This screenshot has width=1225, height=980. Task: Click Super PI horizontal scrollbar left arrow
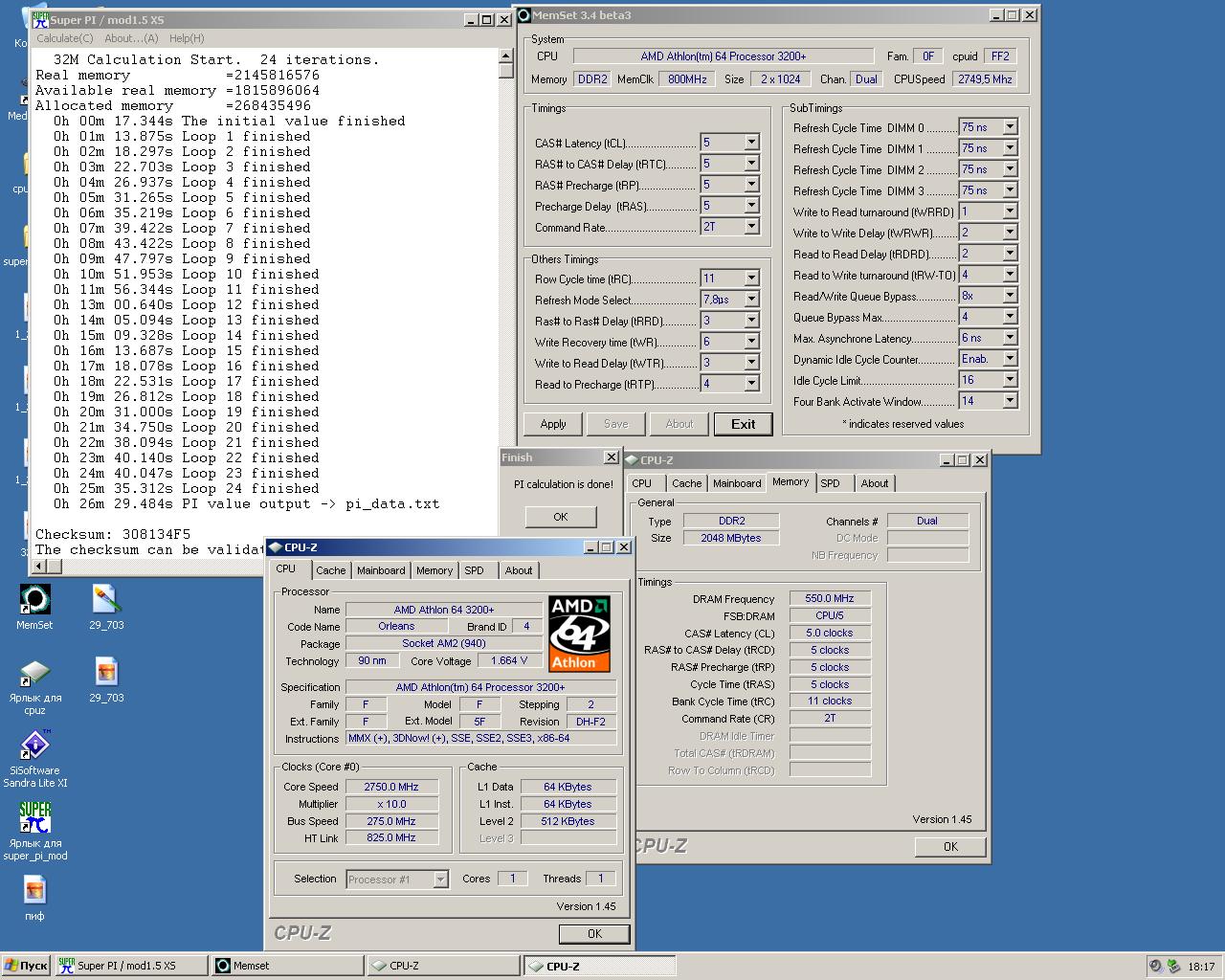(x=39, y=567)
